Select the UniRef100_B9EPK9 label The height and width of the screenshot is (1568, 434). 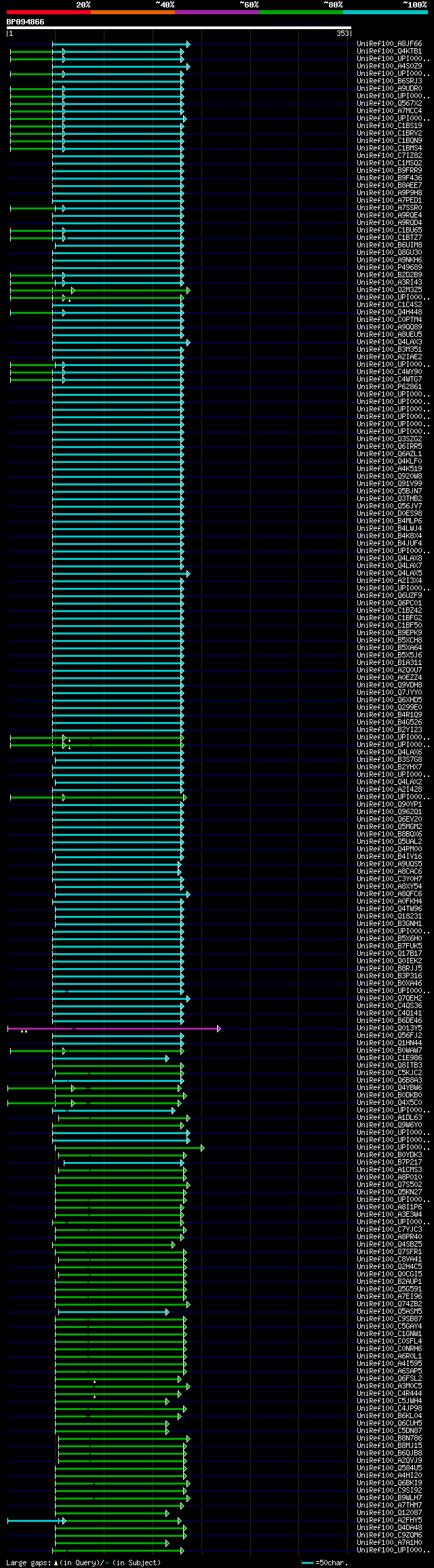click(389, 633)
